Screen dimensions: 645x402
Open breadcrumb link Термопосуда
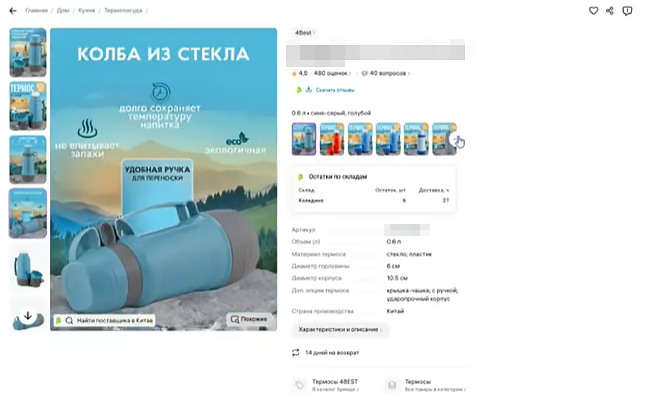click(123, 10)
